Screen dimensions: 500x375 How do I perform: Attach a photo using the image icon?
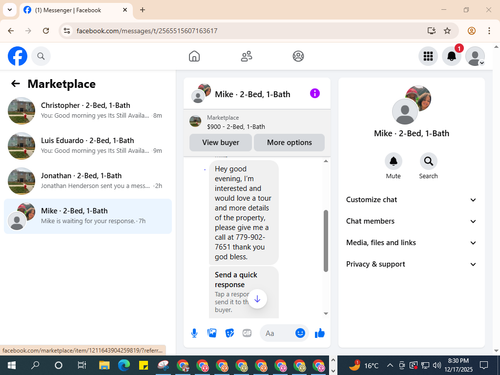212,333
